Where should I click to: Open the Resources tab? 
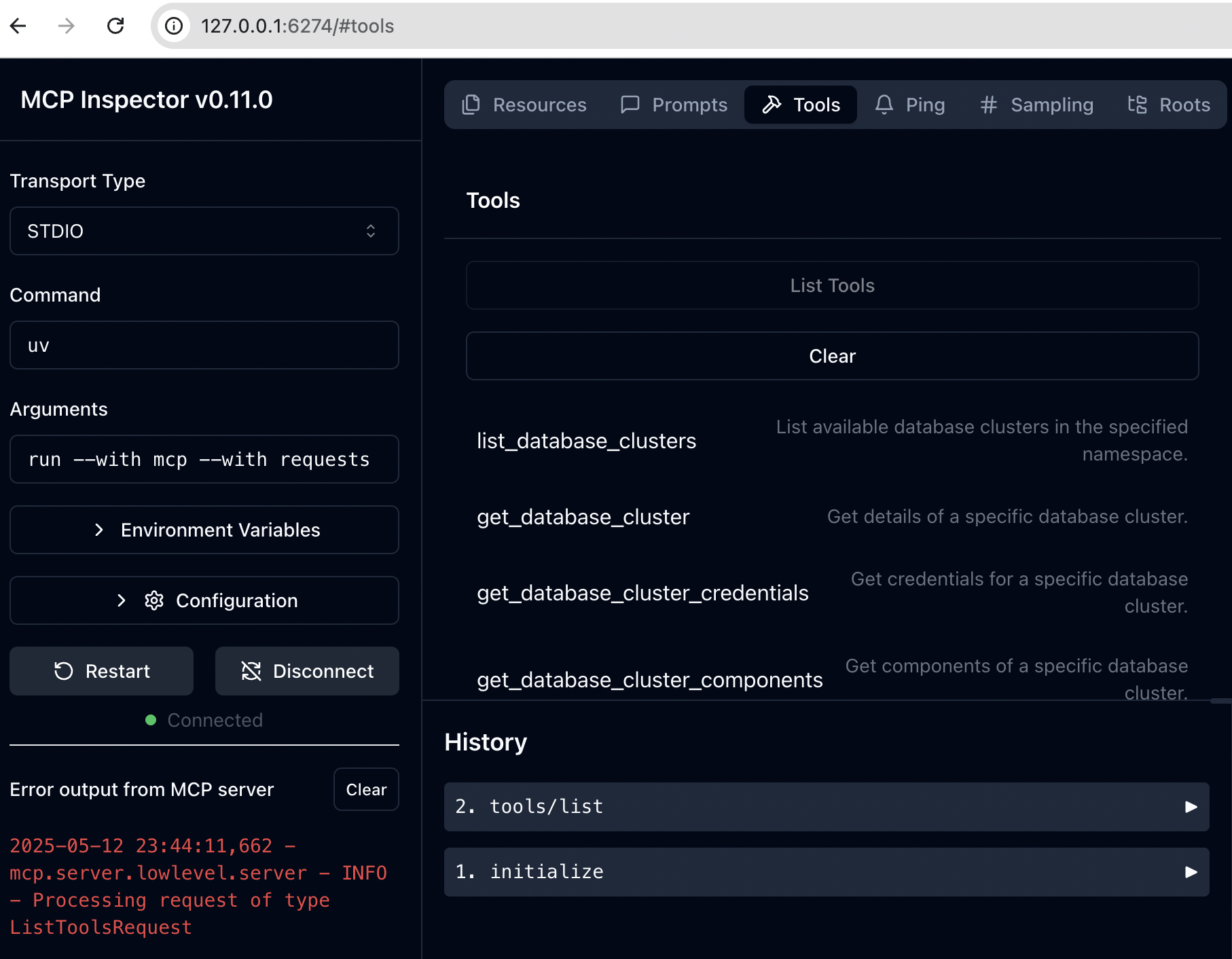(524, 105)
